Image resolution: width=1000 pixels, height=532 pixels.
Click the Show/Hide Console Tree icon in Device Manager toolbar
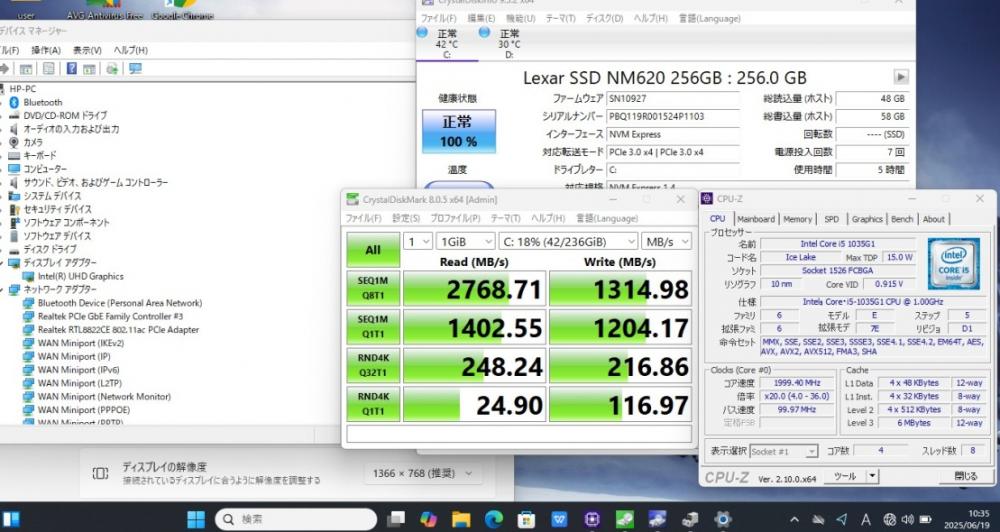(26, 69)
